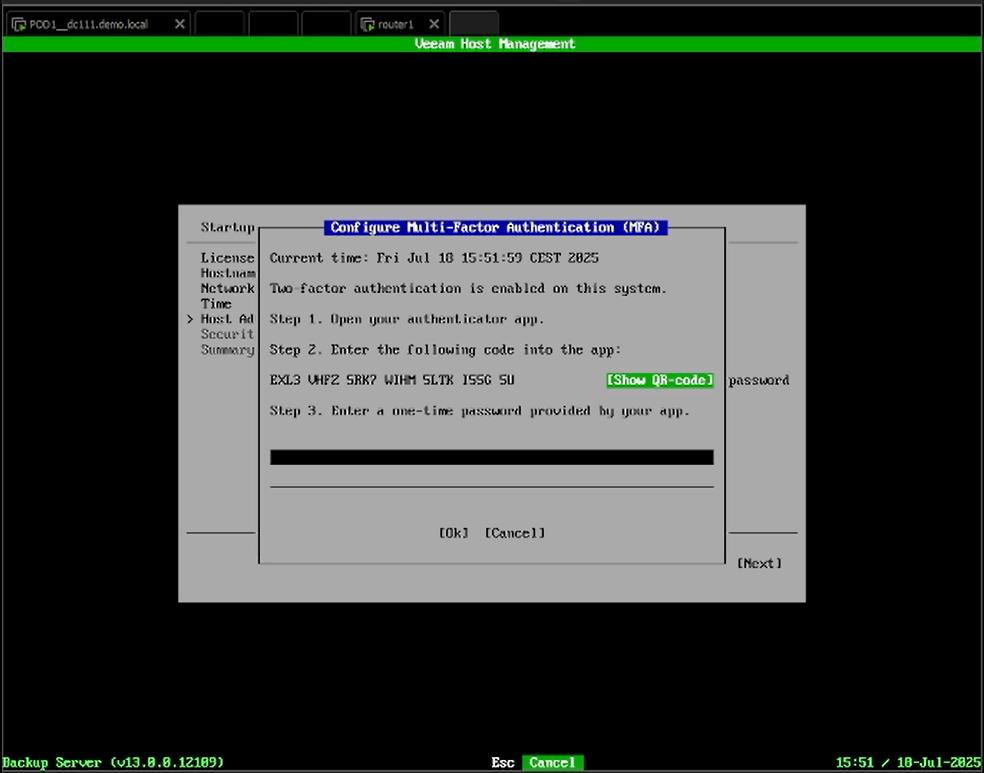Close the POD1_dc111.demo.local tab
Screen dimensions: 984x773
point(180,24)
